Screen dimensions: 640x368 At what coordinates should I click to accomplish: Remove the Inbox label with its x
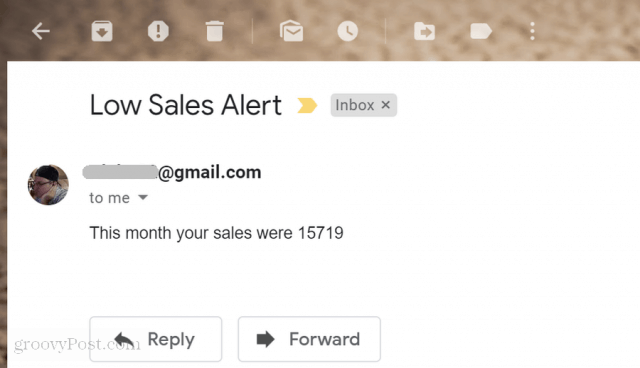(386, 105)
